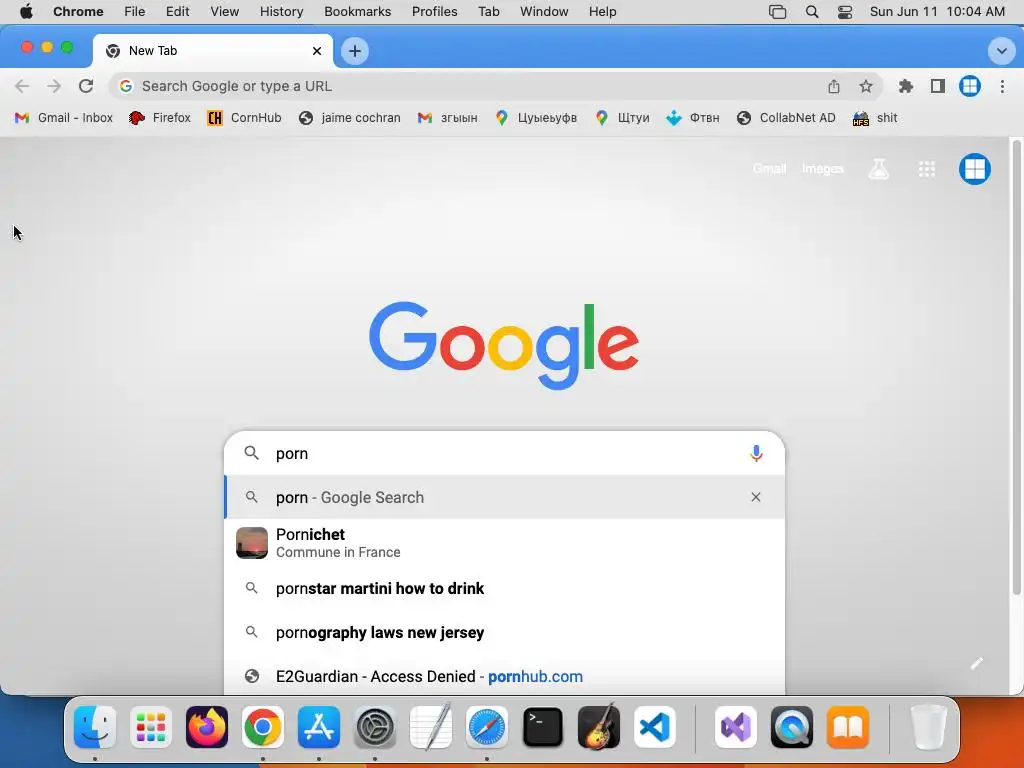Image resolution: width=1024 pixels, height=768 pixels.
Task: Open the File menu
Action: click(135, 12)
